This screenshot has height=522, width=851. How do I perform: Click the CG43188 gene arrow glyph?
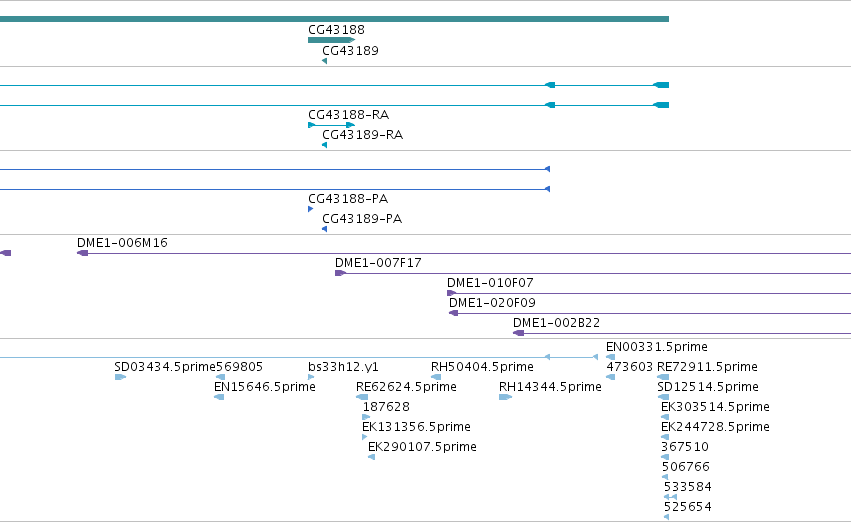click(x=332, y=40)
